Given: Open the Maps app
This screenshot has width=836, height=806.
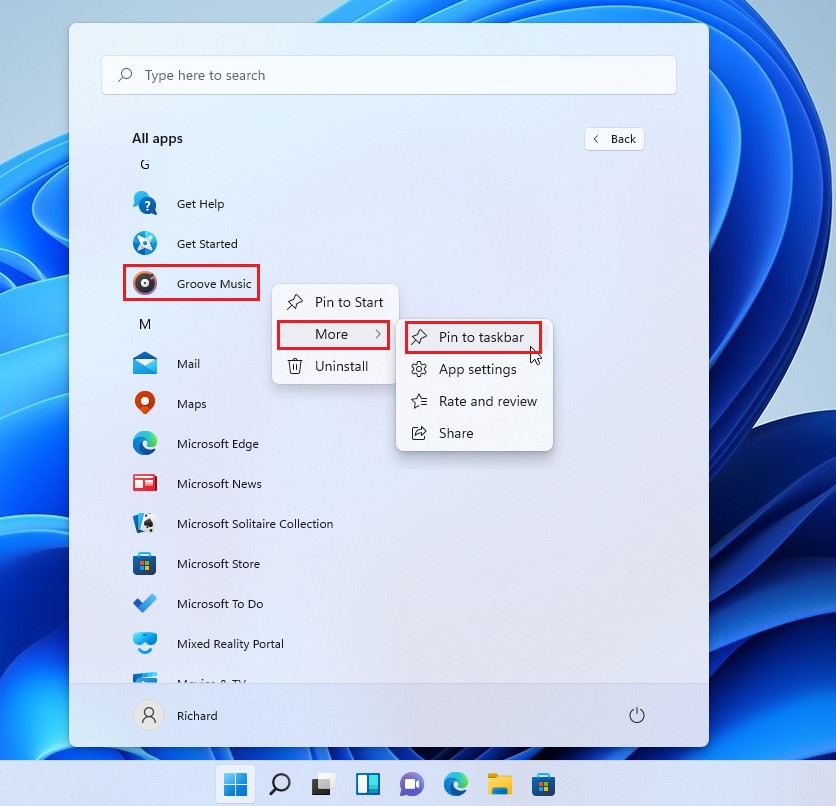Looking at the screenshot, I should (x=197, y=403).
